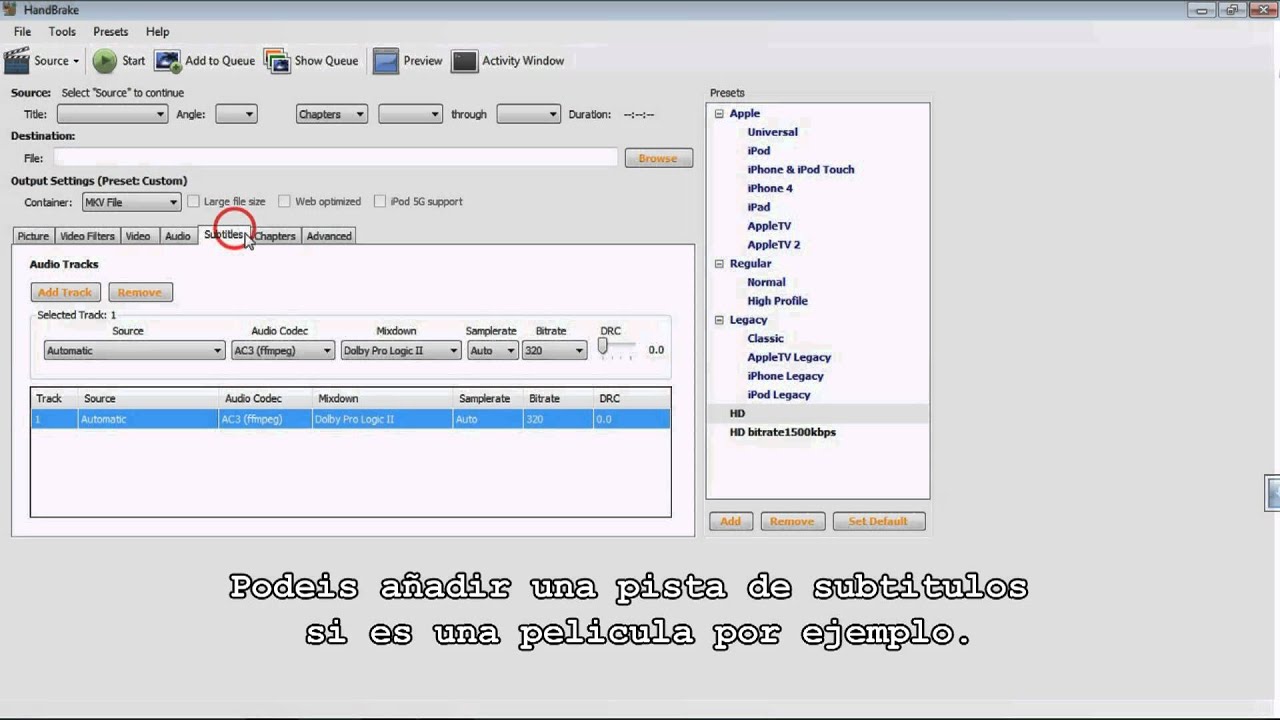Click the presets Remove button
Viewport: 1280px width, 720px height.
792,521
